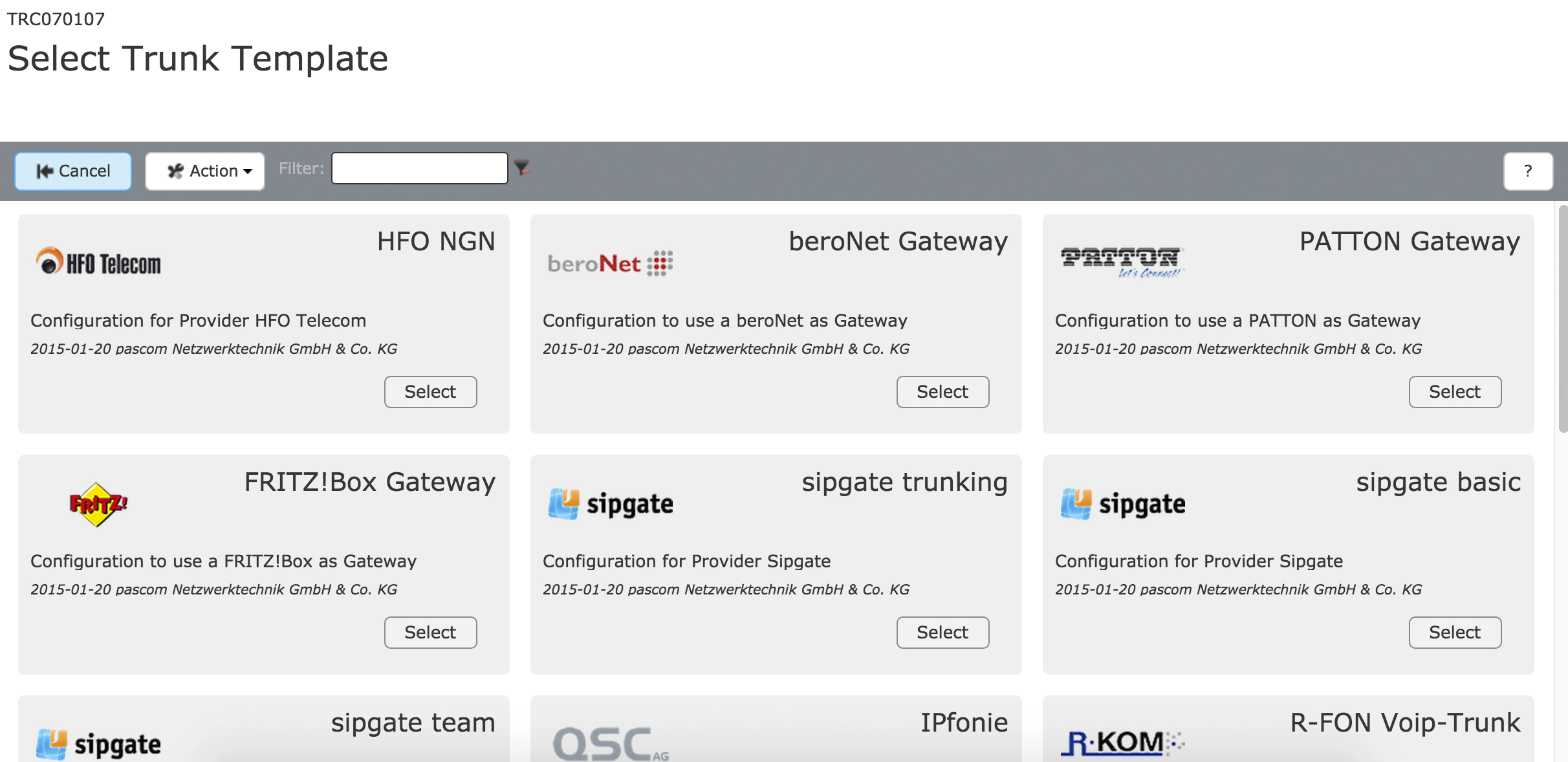Click the PATTON Gateway card title
Image resolution: width=1568 pixels, height=762 pixels.
point(1410,241)
